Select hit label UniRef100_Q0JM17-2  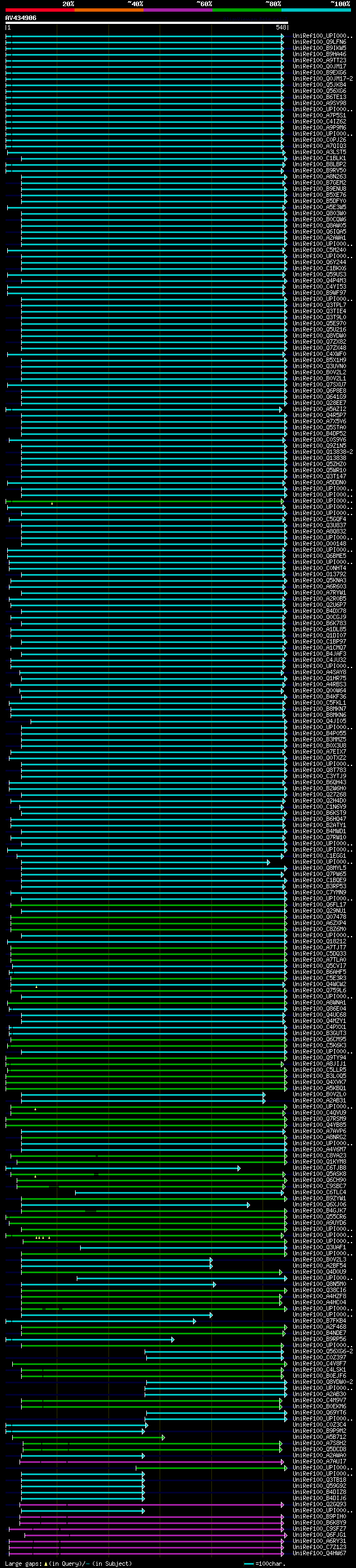click(x=323, y=78)
